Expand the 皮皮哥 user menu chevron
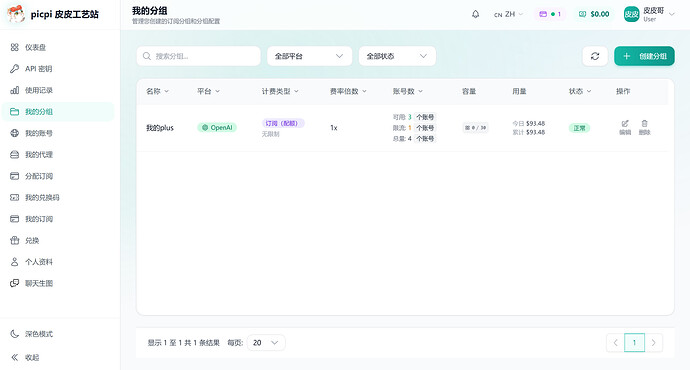Viewport: 690px width, 370px height. pyautogui.click(x=672, y=14)
